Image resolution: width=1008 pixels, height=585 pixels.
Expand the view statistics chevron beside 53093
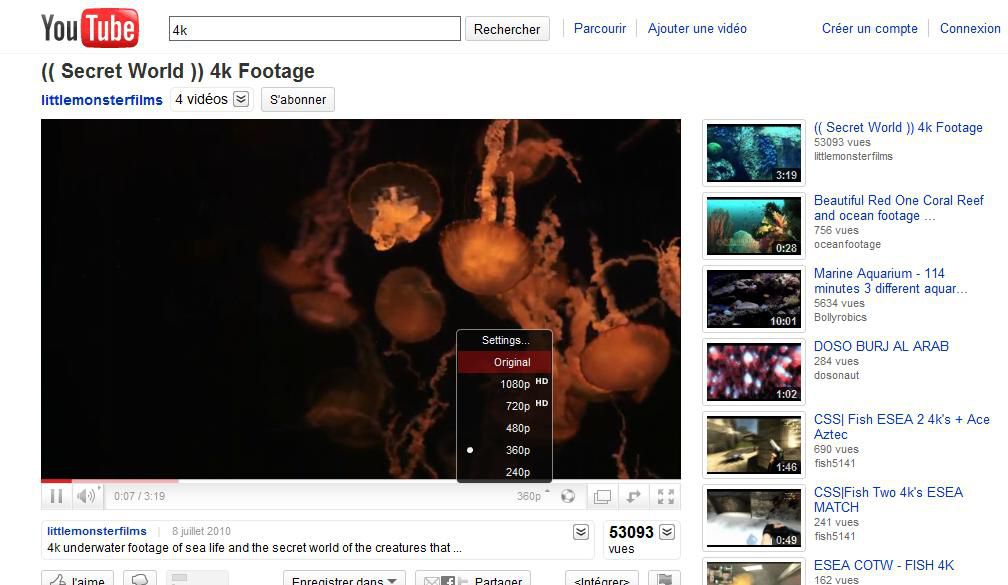click(667, 532)
